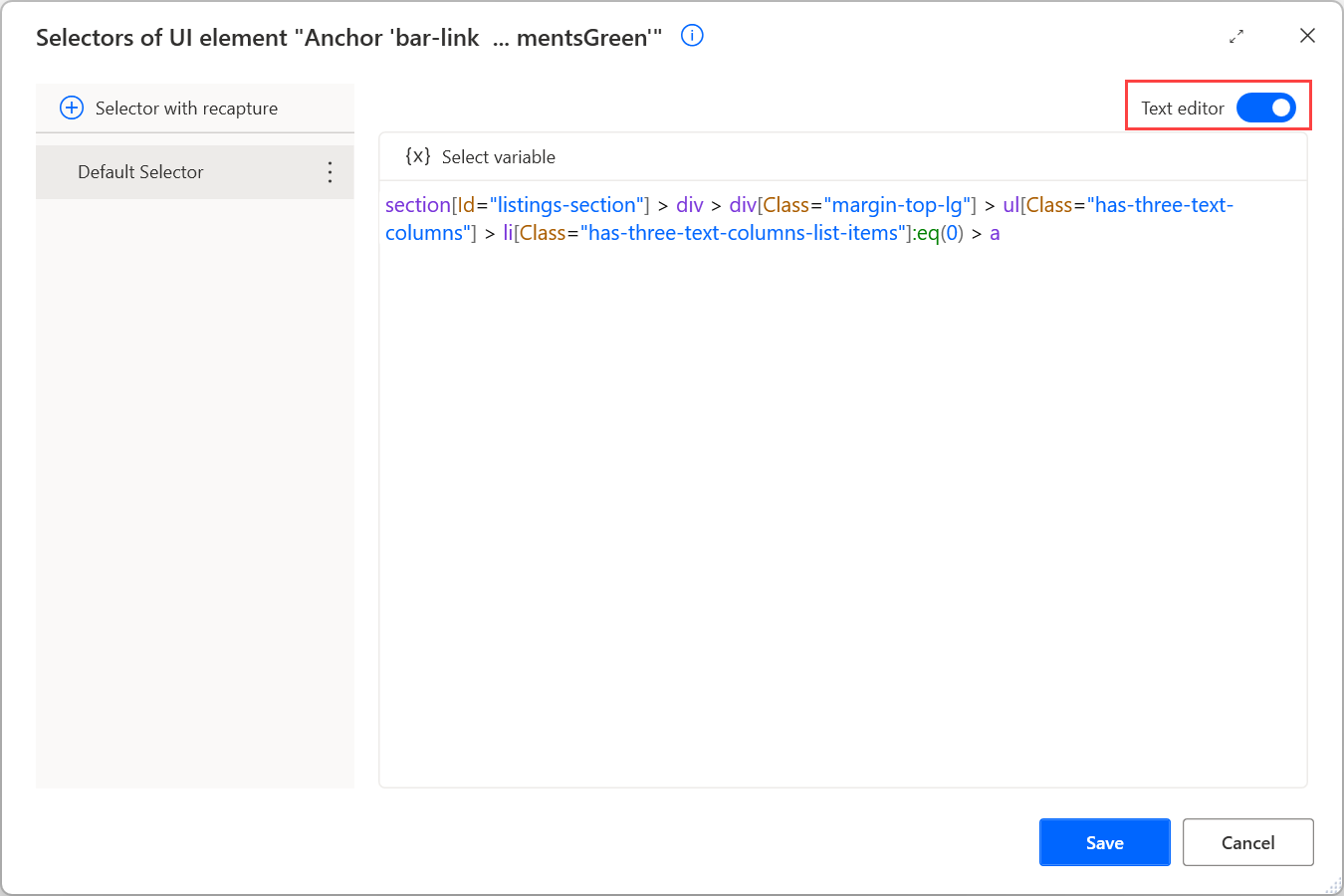Click the eq(0) index in the selector
The height and width of the screenshot is (896, 1344).
(940, 233)
